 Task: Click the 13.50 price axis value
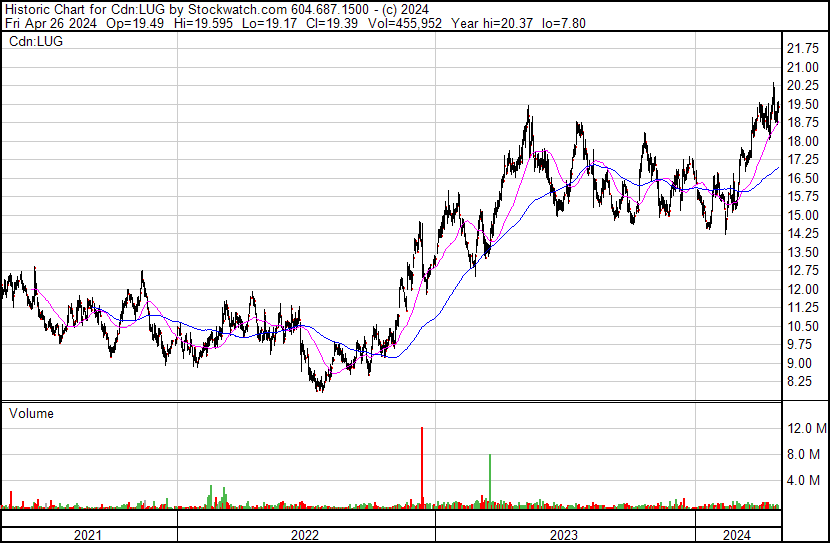tap(803, 252)
